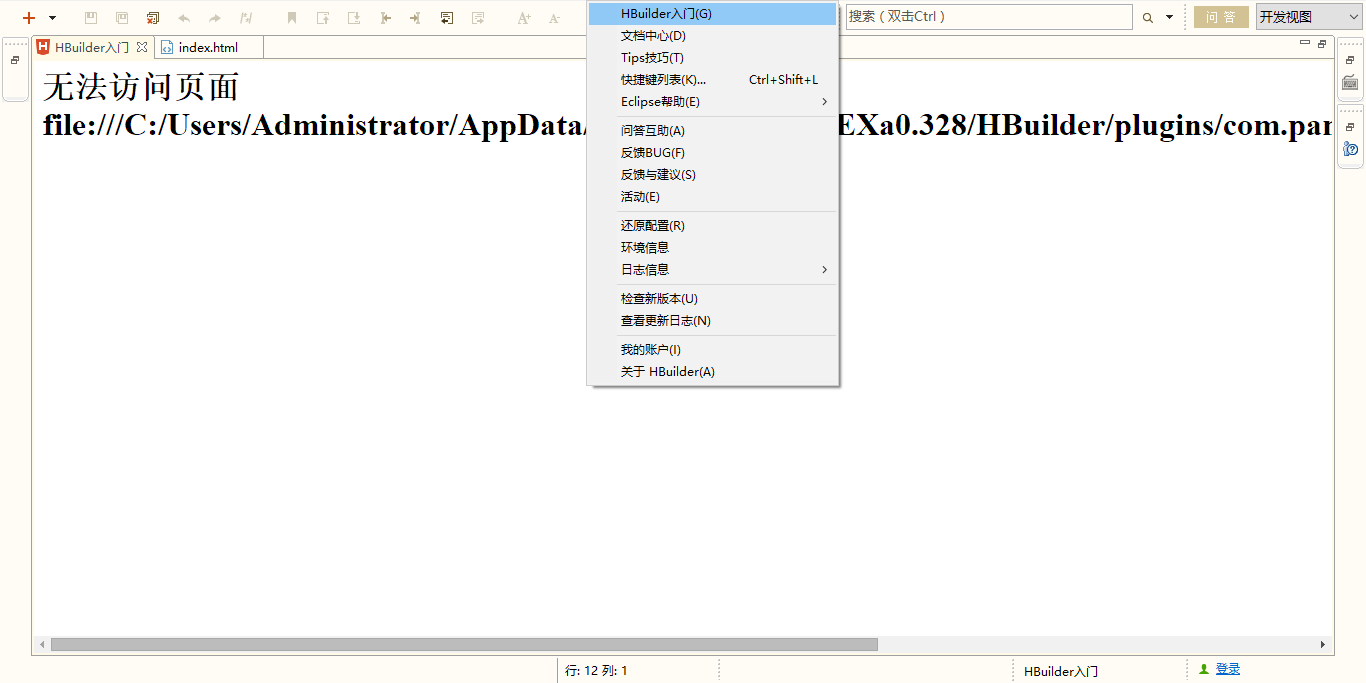Click the next bookmark down-arrow icon

354,18
